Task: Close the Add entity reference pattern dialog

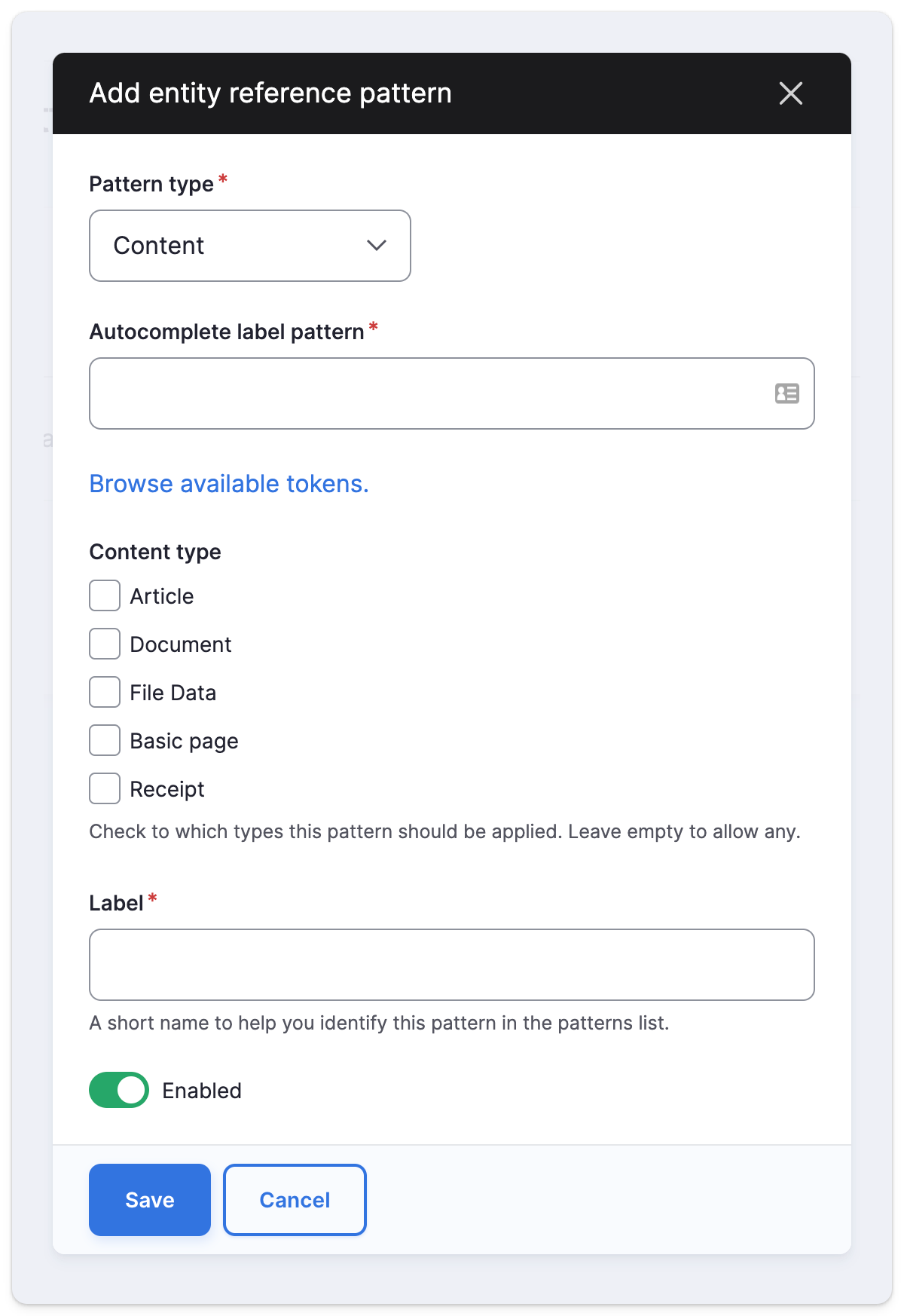Action: (x=790, y=93)
